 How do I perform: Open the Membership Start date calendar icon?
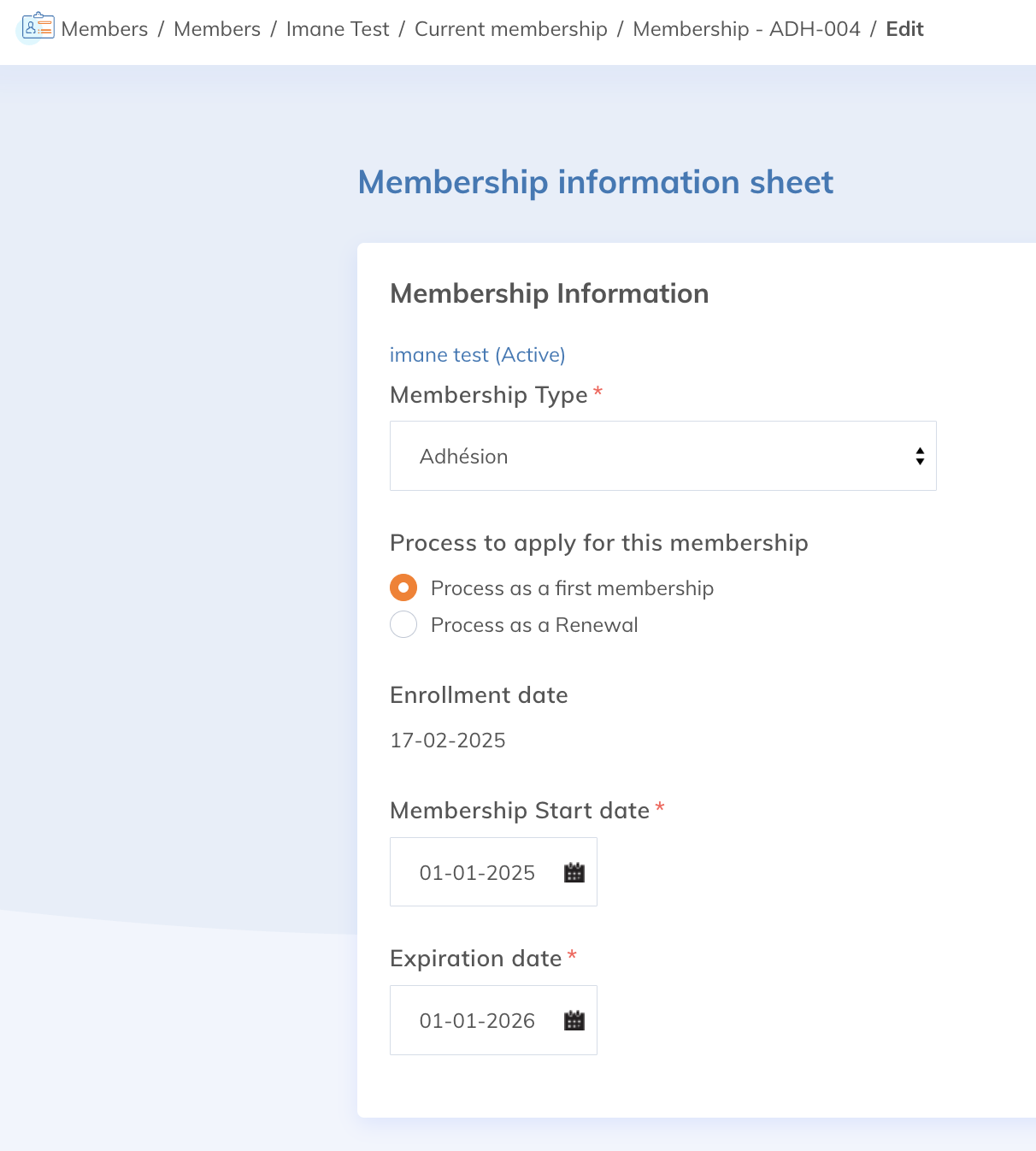pos(574,872)
